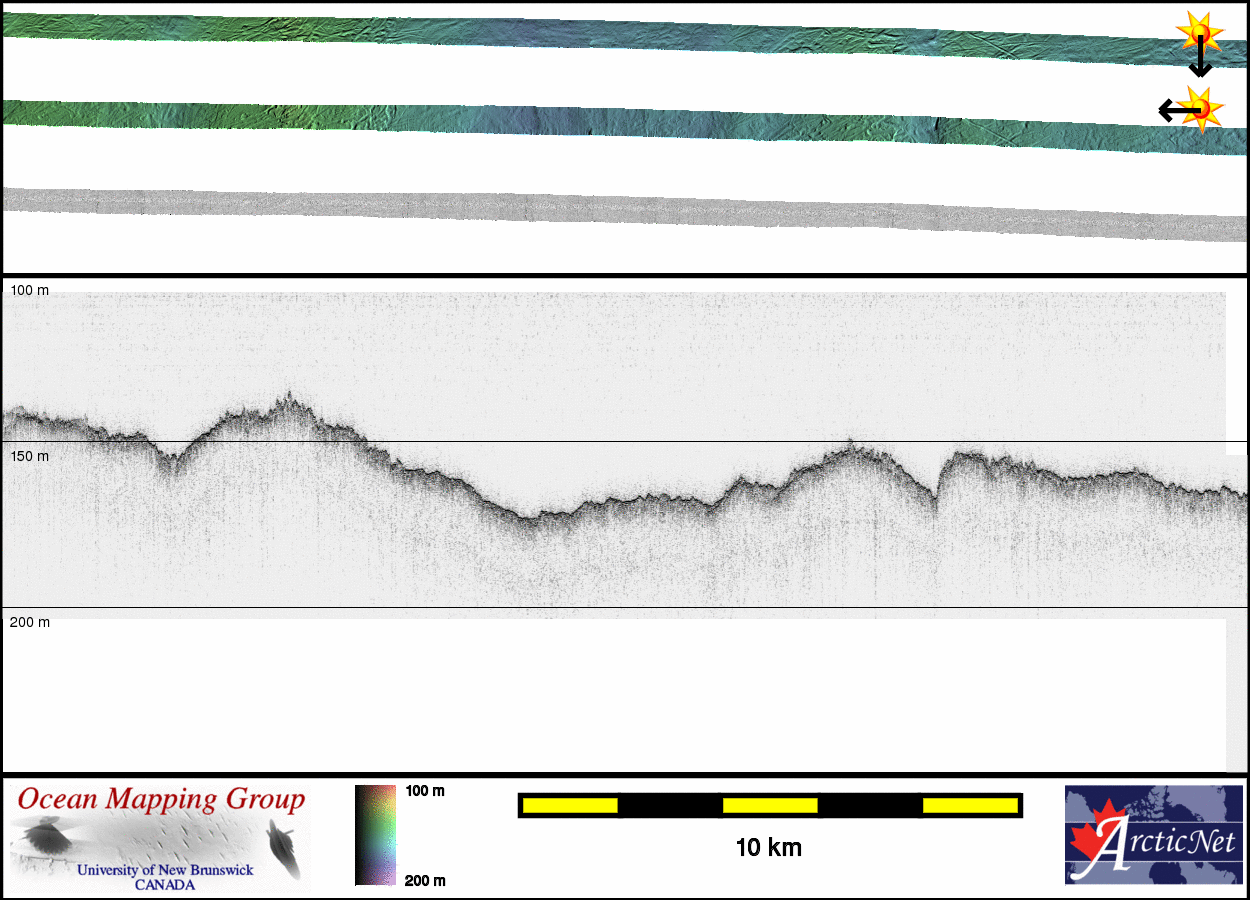Click the black left-pointing arrow
Image resolution: width=1250 pixels, height=900 pixels.
pyautogui.click(x=1172, y=109)
